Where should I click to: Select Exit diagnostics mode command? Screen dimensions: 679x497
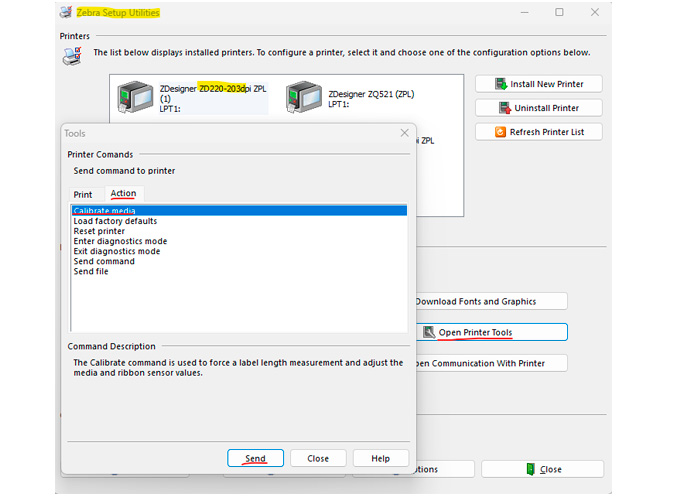coord(239,251)
